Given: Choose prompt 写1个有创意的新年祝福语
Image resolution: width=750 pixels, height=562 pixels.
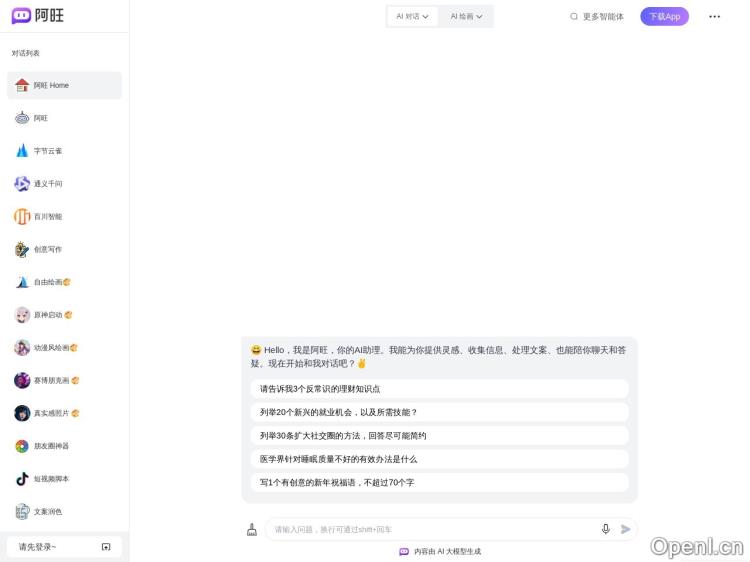Looking at the screenshot, I should (x=439, y=483).
